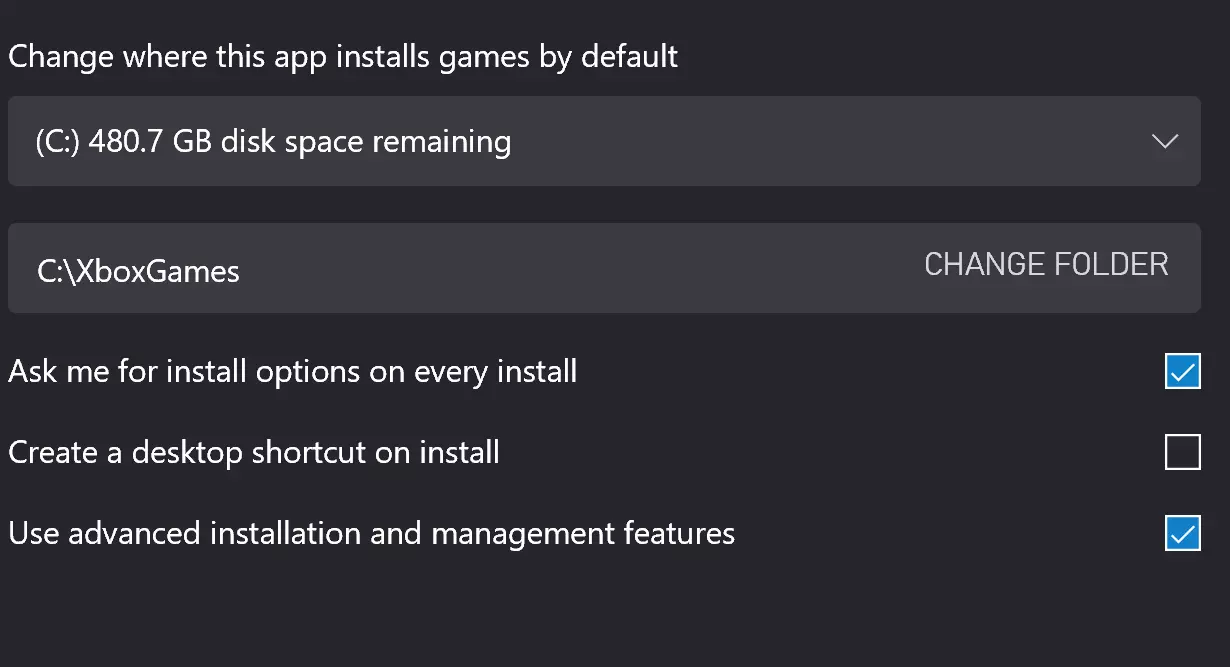Click the 'Create a desktop shortcut on install' label
1230x667 pixels.
point(254,453)
